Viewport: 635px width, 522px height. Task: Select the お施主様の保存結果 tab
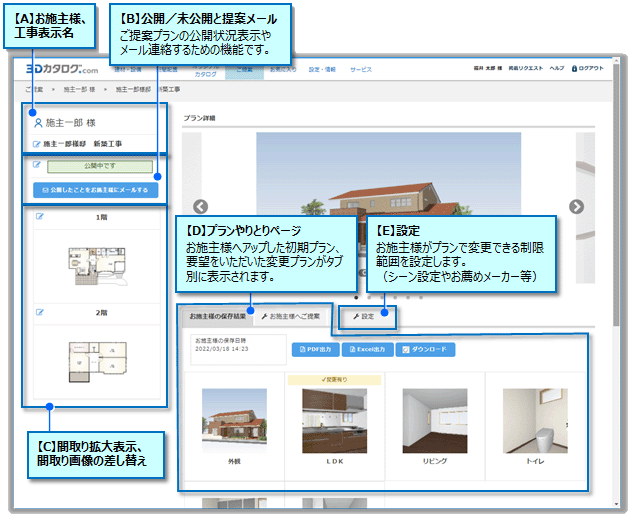(214, 316)
